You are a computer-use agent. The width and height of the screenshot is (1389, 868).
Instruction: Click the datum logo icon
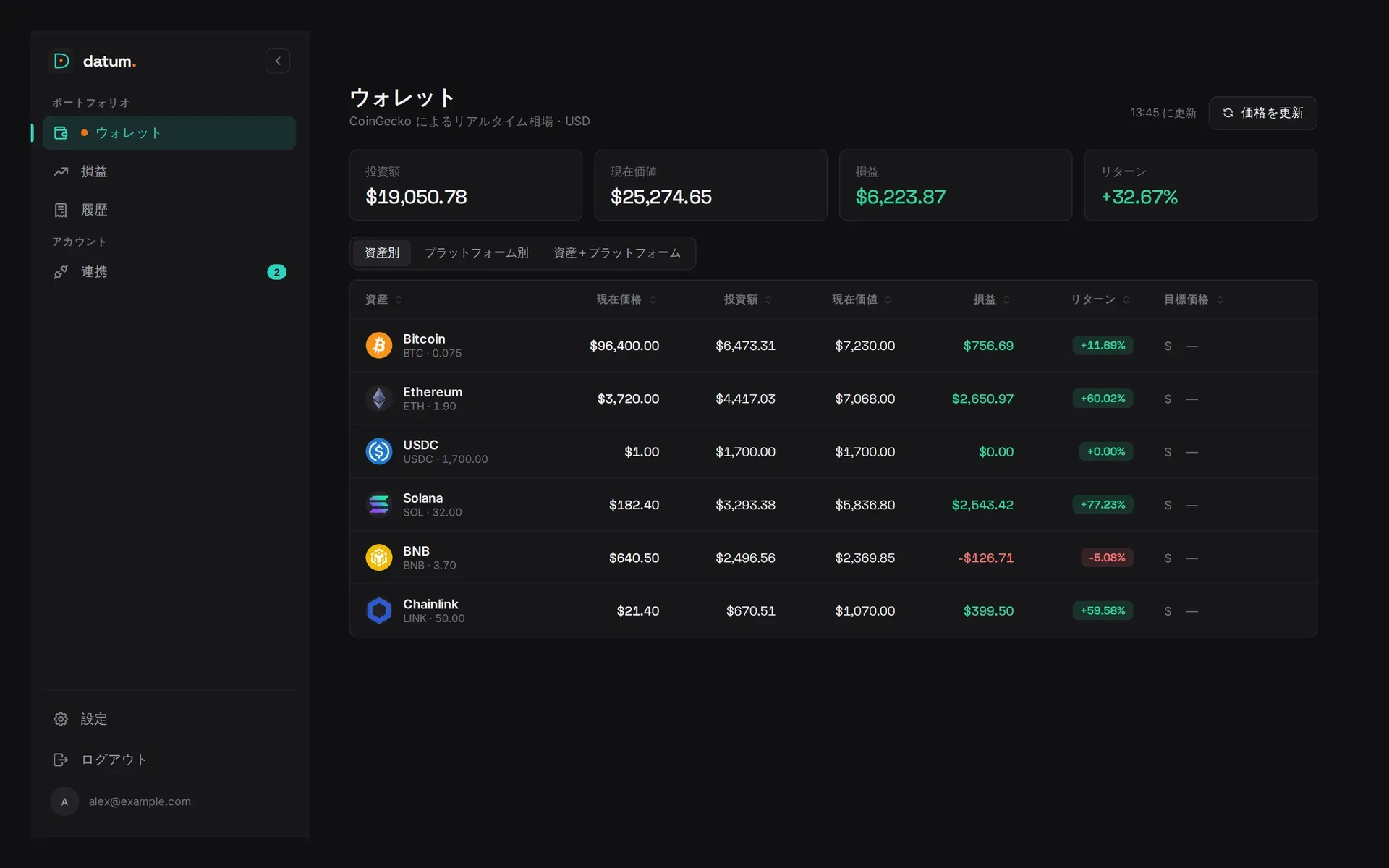tap(61, 61)
